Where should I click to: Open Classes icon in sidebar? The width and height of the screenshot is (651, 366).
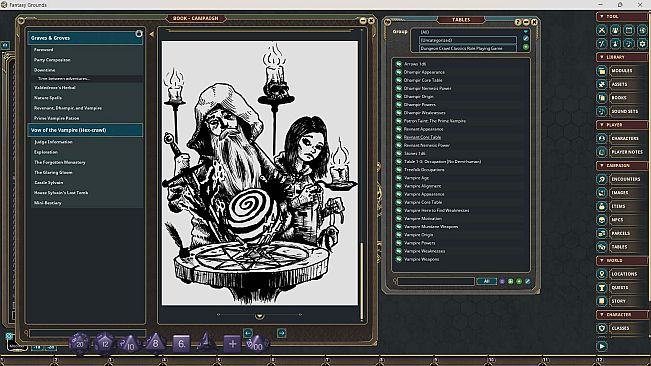[x=602, y=328]
